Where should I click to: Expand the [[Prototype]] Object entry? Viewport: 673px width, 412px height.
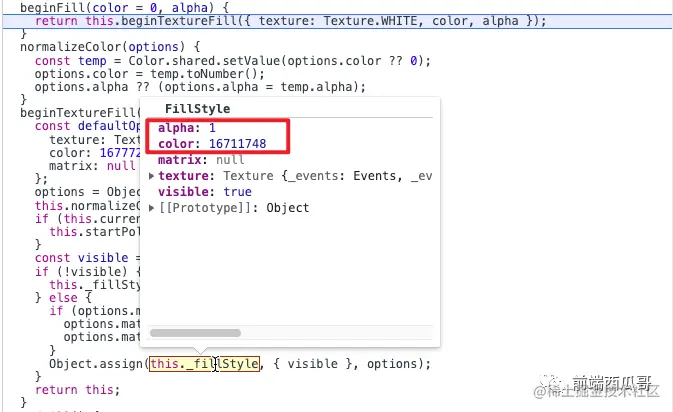pos(152,208)
